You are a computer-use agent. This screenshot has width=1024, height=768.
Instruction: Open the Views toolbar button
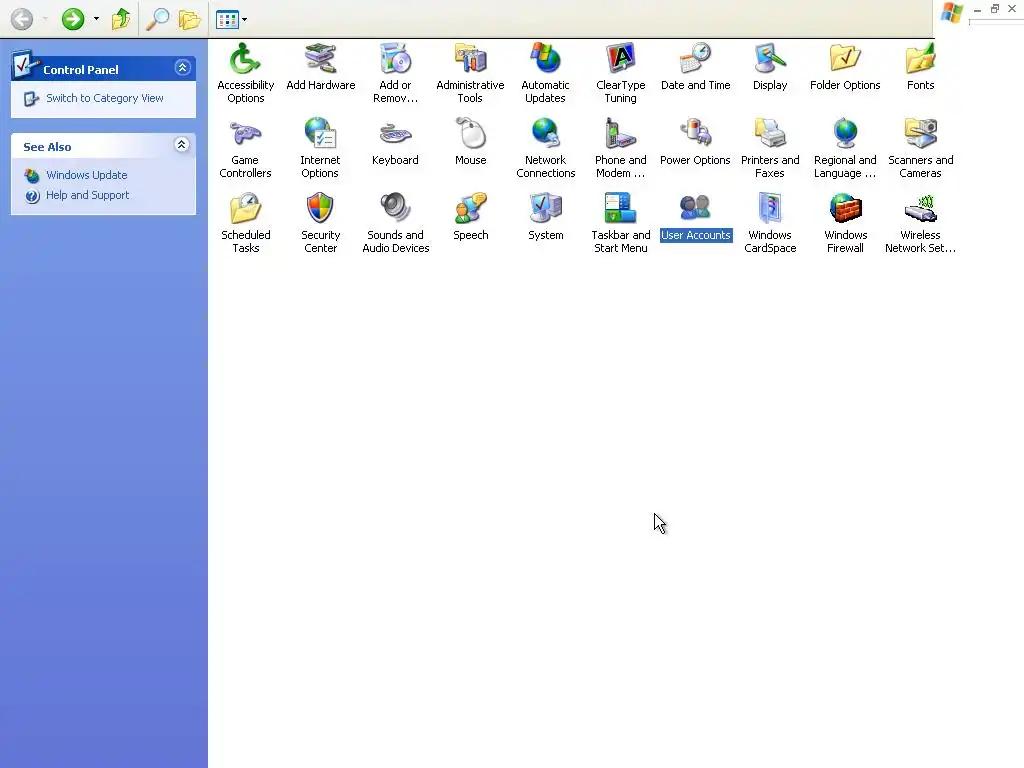[227, 20]
